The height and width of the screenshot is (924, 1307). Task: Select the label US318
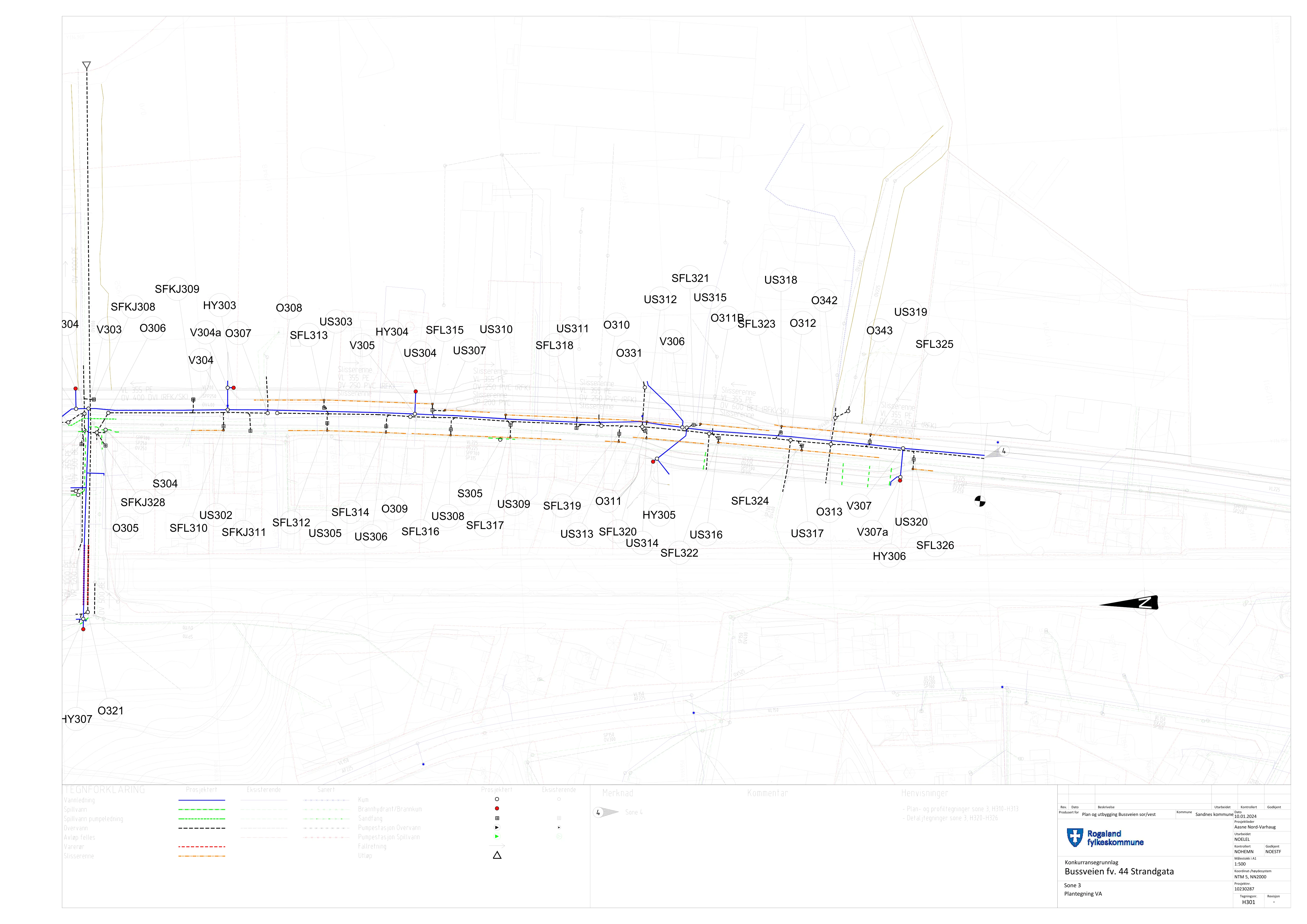(780, 280)
